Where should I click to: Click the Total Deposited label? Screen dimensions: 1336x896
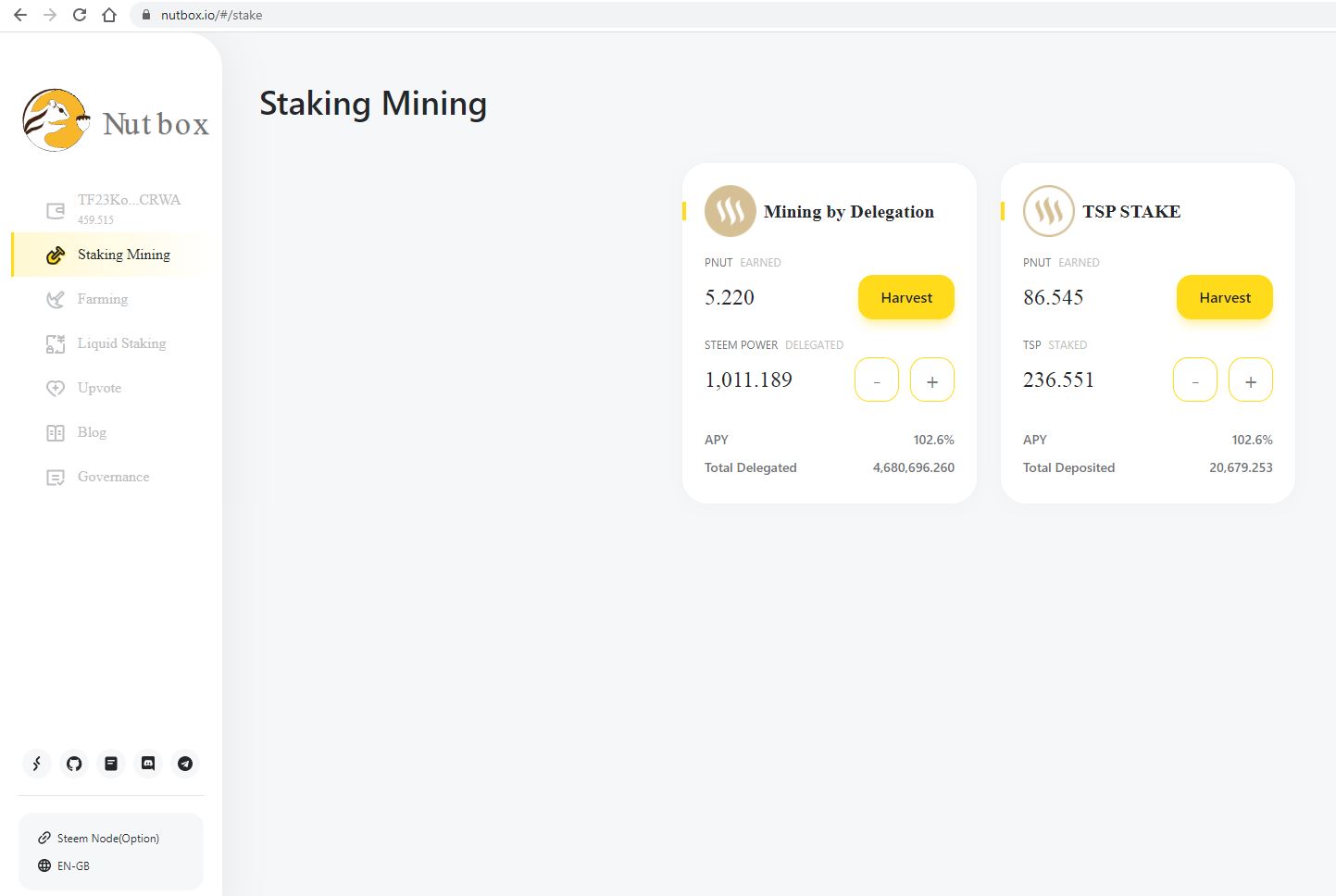point(1069,467)
